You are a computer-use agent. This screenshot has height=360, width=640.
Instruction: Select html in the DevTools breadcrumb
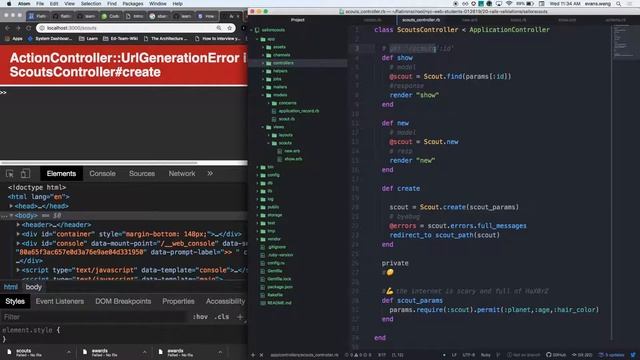(11, 287)
